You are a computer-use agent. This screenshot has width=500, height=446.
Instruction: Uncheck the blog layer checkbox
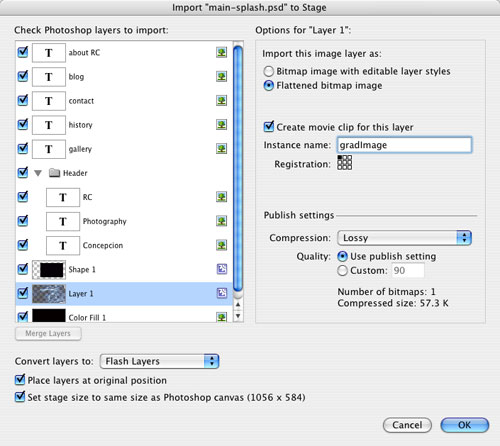23,76
